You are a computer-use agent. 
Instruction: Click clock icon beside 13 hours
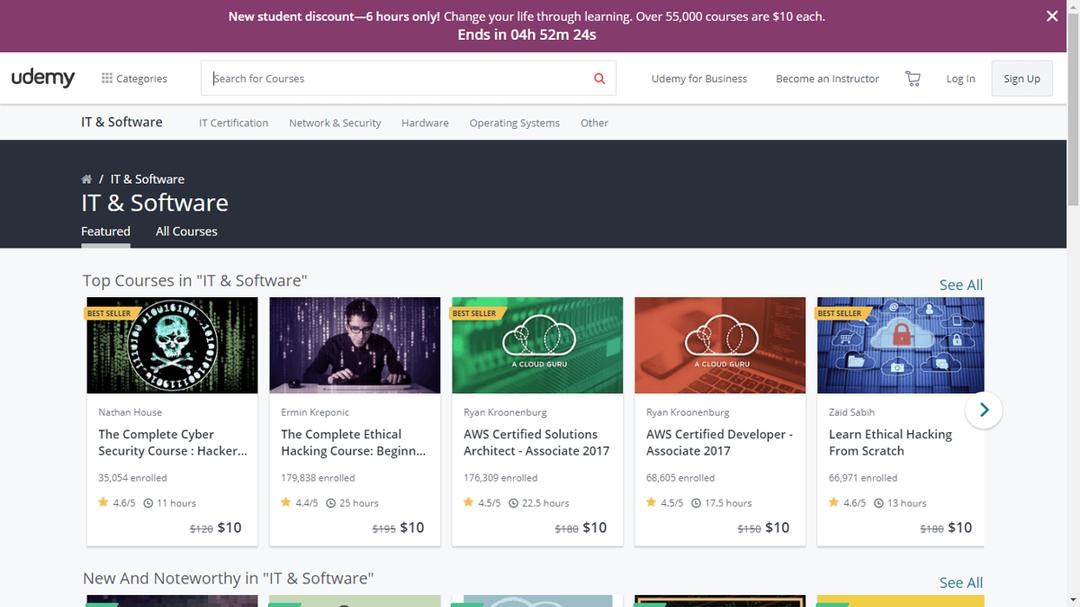[878, 503]
